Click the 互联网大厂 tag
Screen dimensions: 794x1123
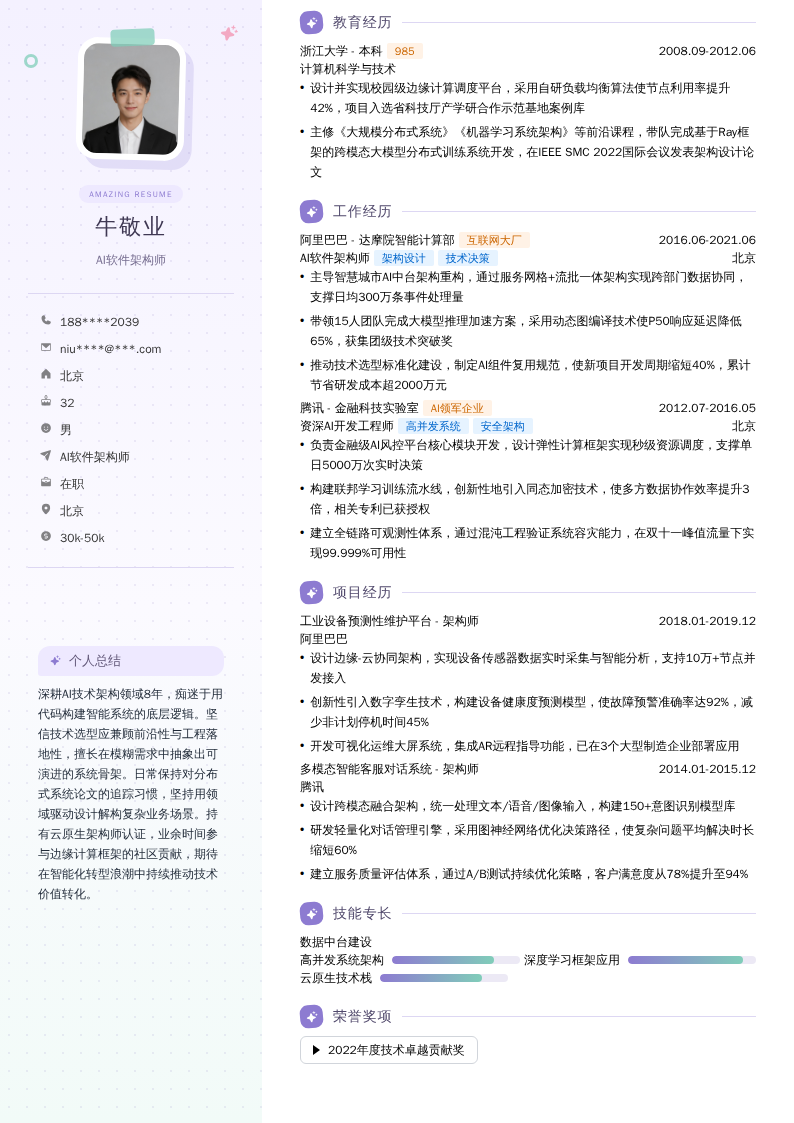point(494,241)
